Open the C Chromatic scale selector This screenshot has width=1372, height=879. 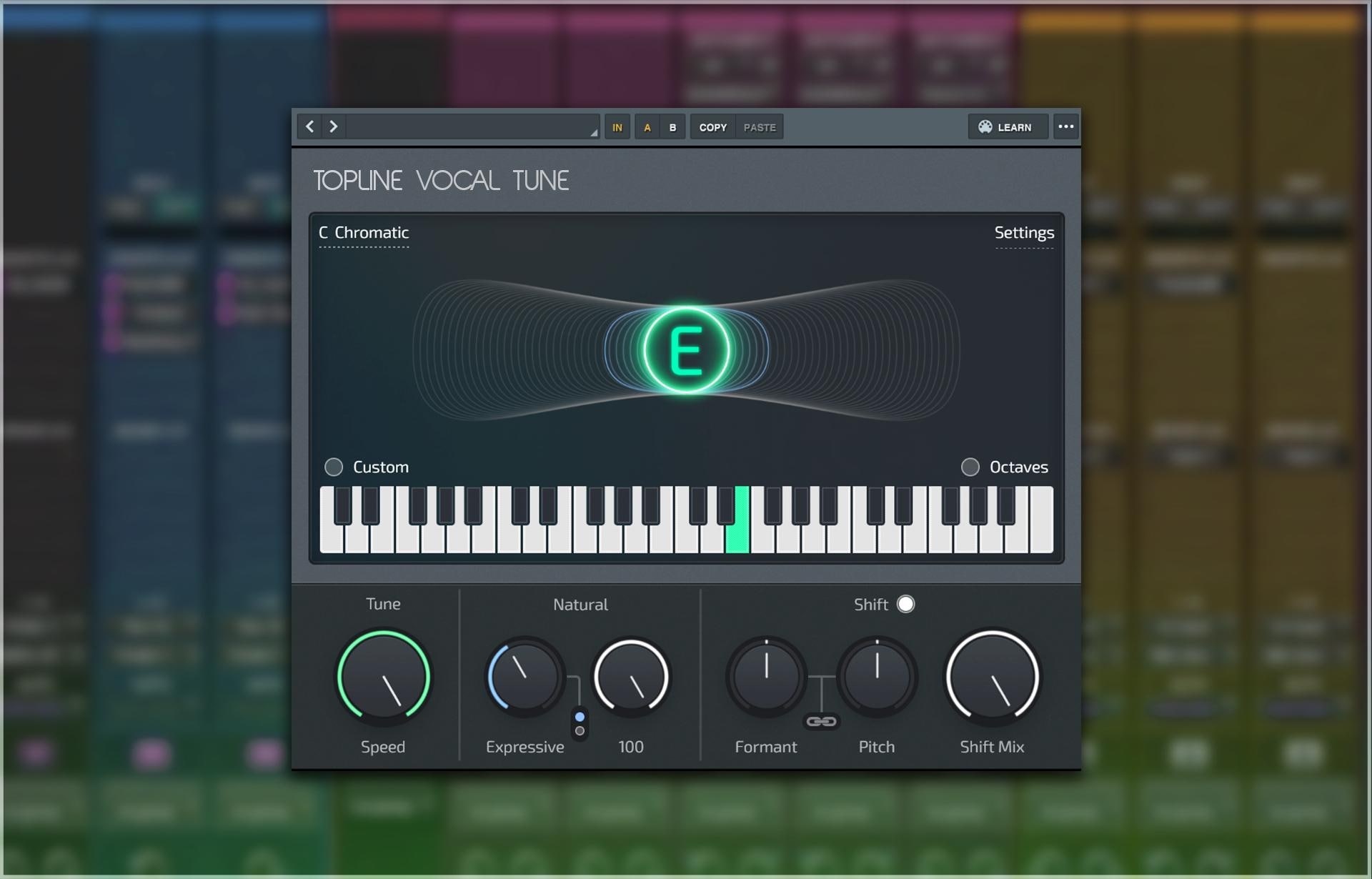pos(364,233)
